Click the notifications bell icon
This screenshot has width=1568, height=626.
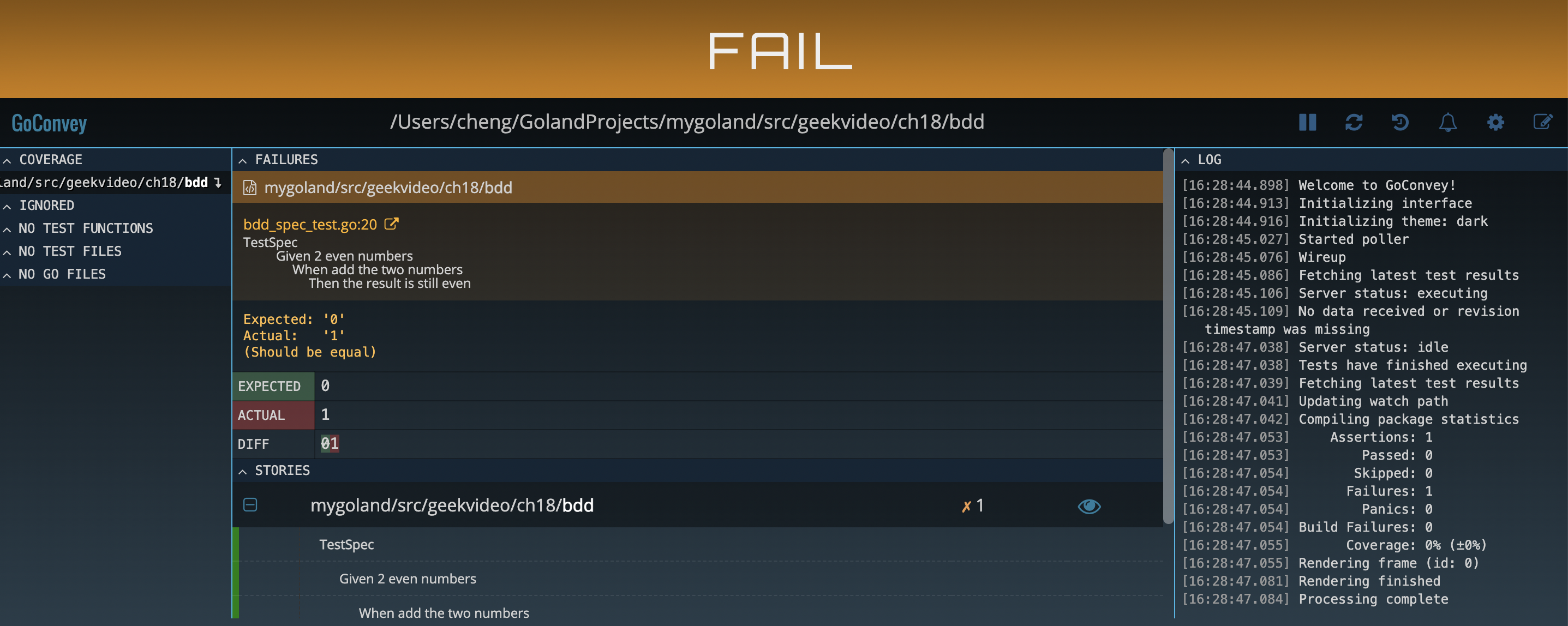1448,122
